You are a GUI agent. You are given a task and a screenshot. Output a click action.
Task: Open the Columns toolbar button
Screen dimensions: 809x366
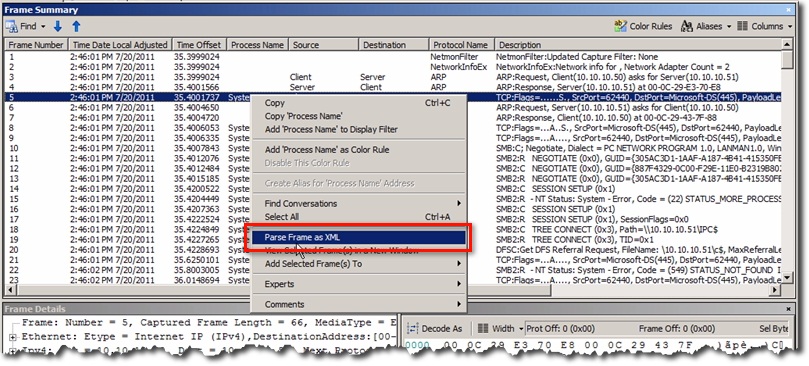(x=760, y=26)
